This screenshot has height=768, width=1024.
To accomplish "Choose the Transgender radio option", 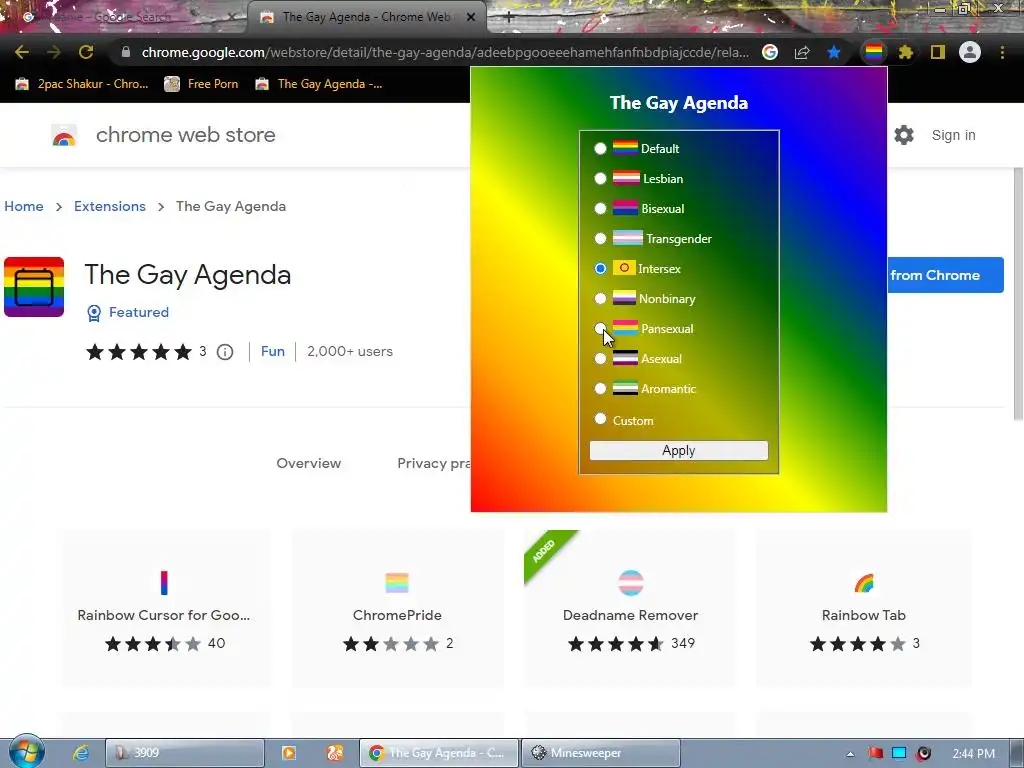I will (x=600, y=238).
